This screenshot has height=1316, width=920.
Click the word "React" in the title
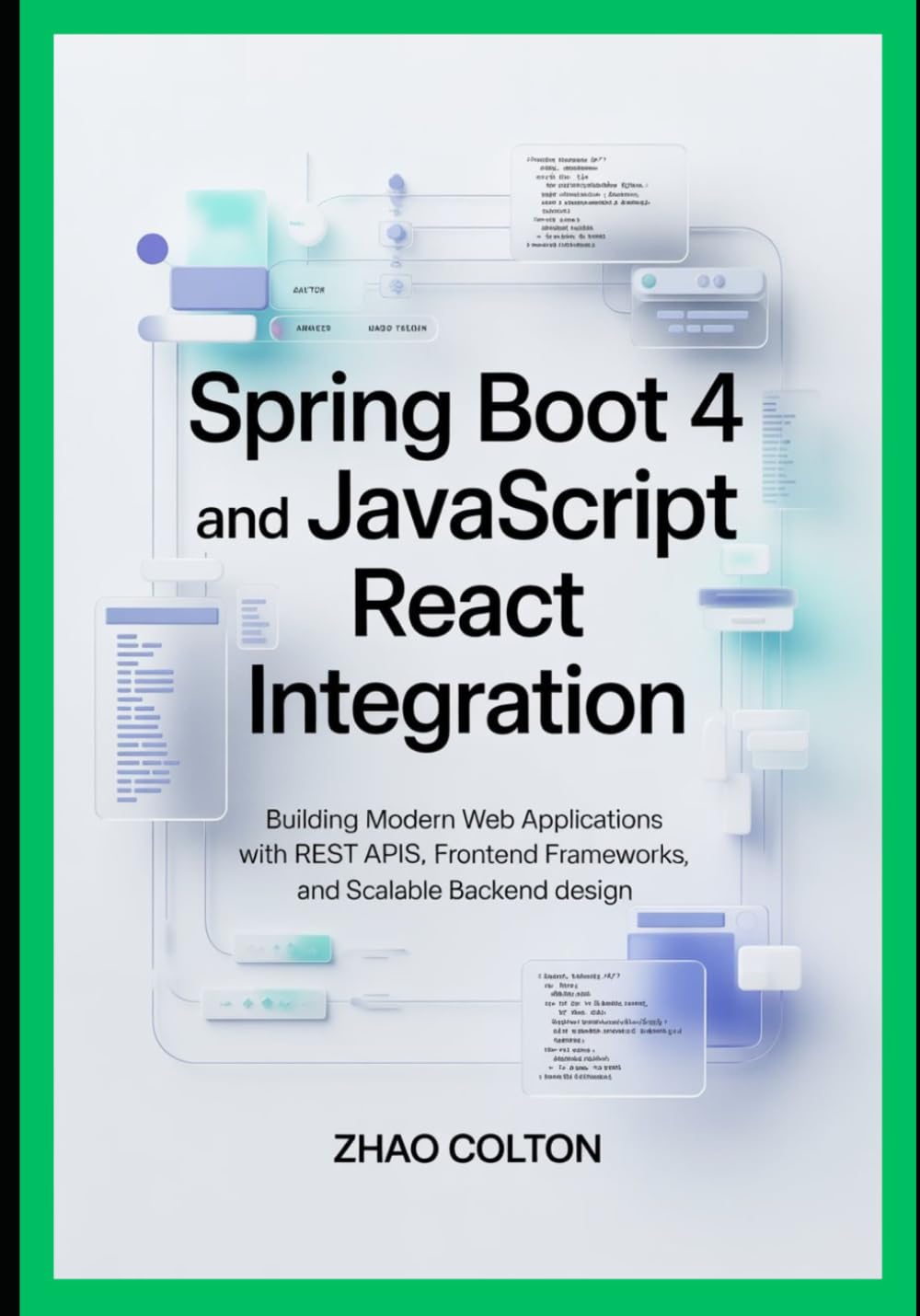click(467, 604)
